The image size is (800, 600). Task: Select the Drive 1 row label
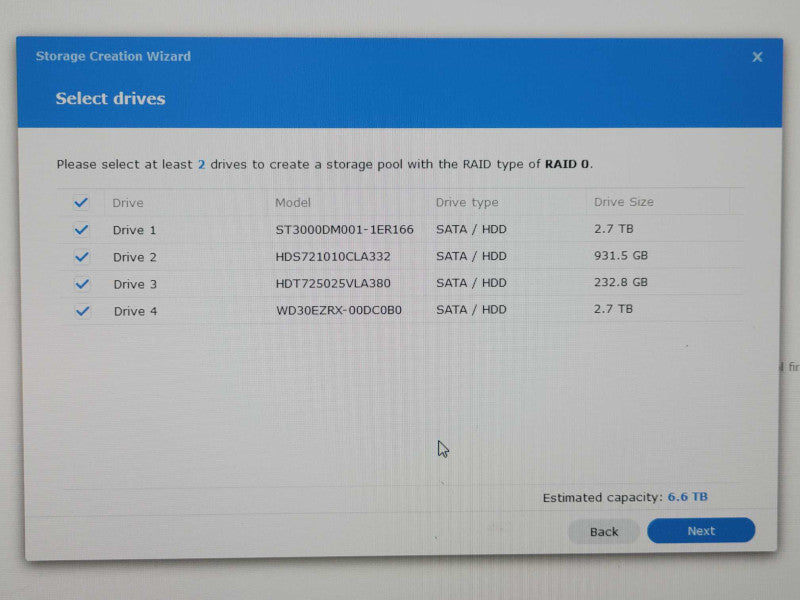134,230
